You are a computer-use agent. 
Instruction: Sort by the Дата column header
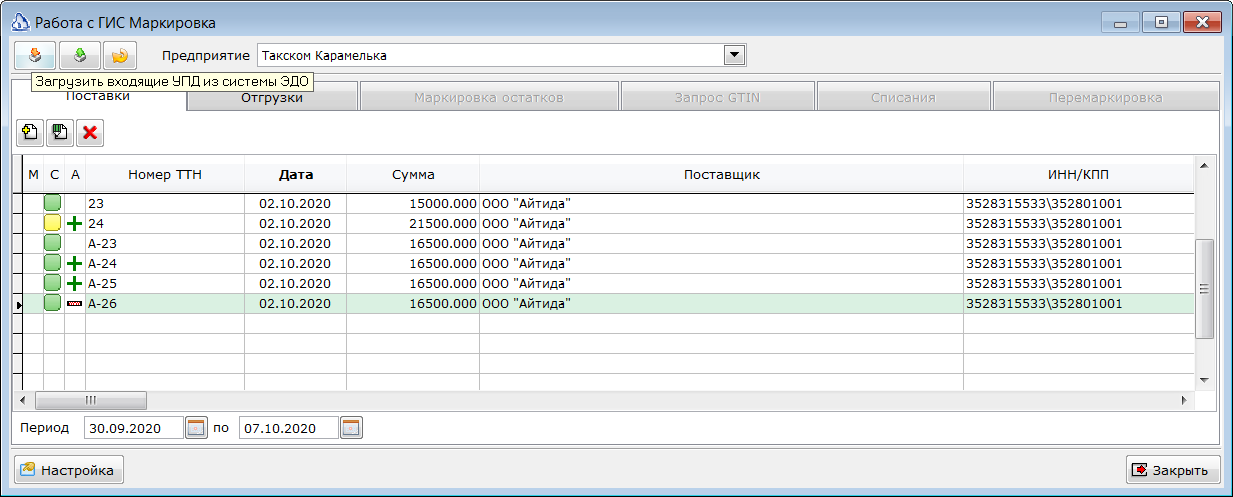tap(296, 174)
